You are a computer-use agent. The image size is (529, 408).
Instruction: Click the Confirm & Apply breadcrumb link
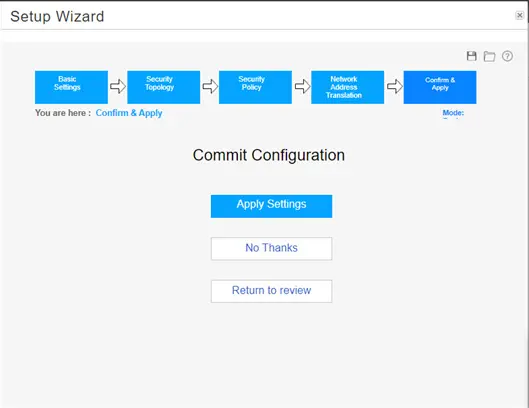[x=129, y=113]
